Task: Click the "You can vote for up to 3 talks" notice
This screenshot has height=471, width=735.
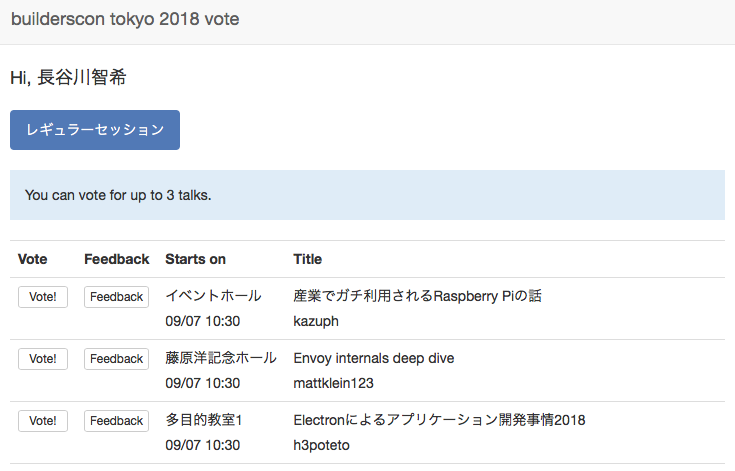Action: click(x=118, y=195)
